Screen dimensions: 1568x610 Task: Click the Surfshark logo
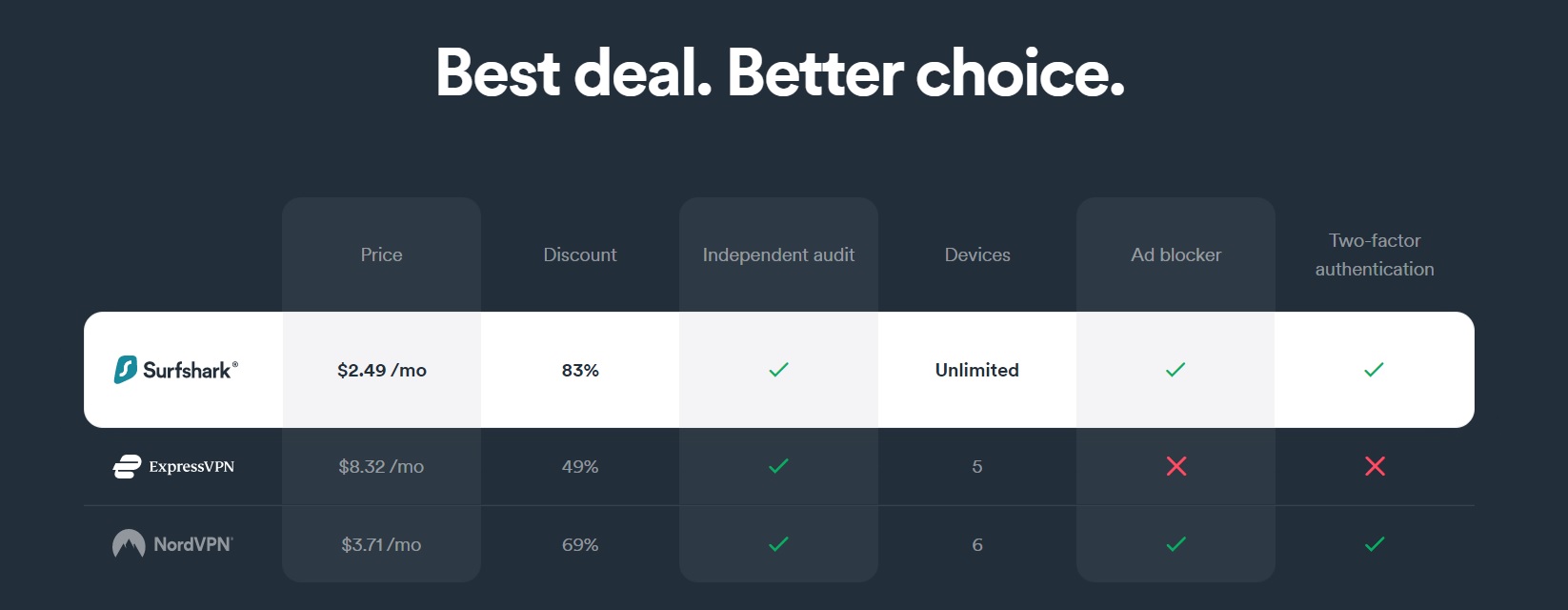point(176,370)
